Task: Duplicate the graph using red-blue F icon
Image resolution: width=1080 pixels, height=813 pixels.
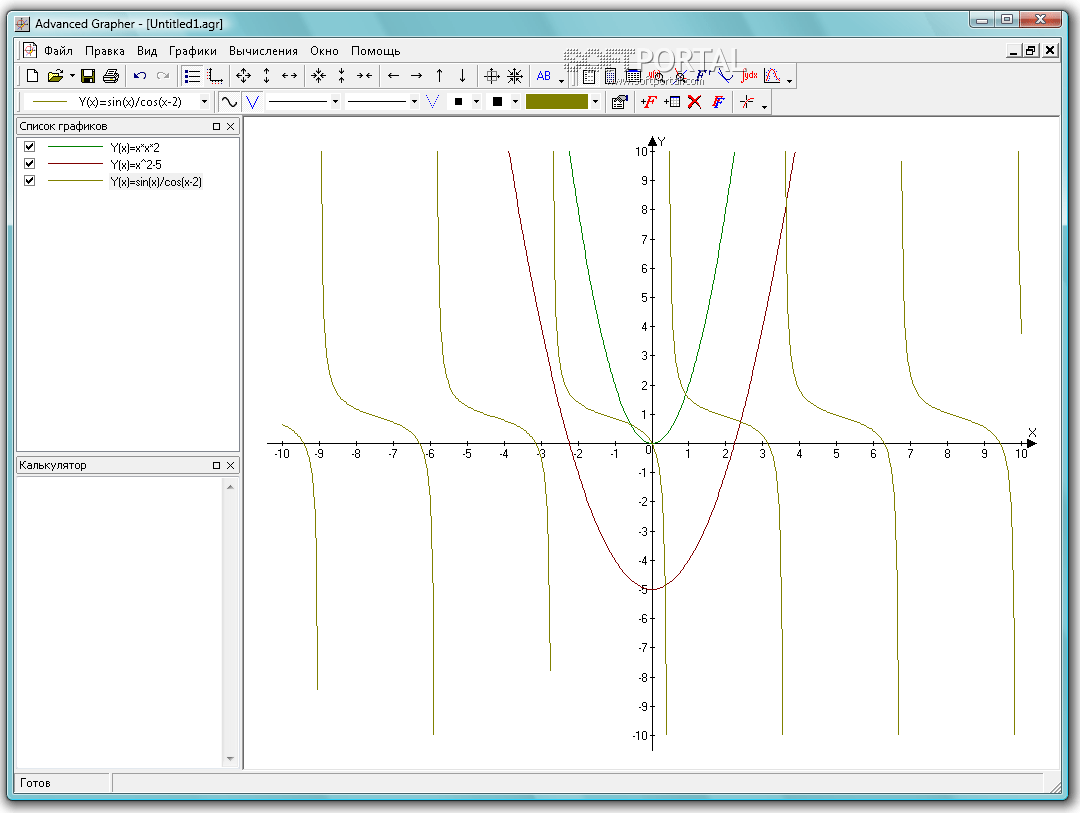Action: coord(718,102)
